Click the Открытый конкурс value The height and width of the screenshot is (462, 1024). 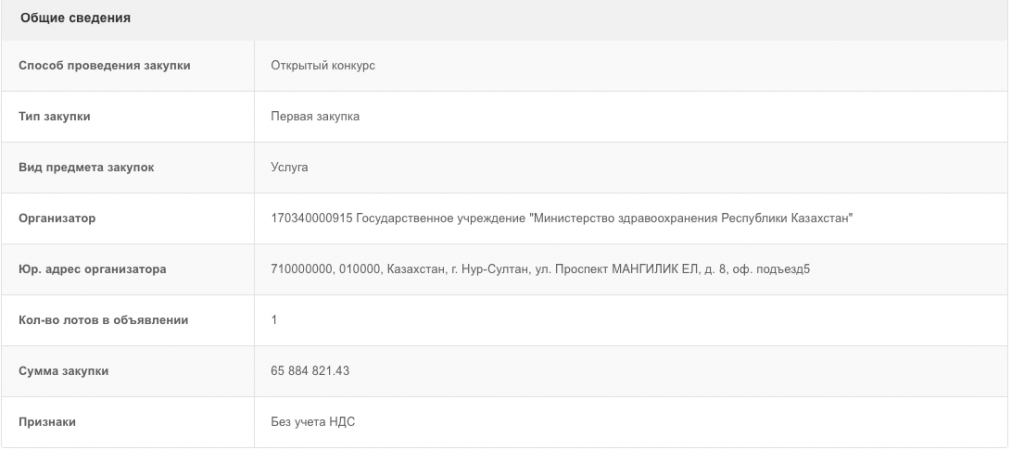tap(323, 65)
